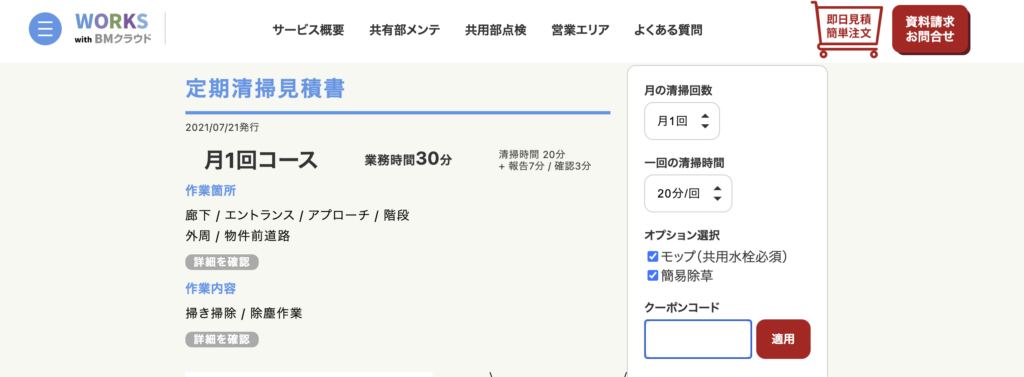Click 詳細を確認 under 作業箇所
1024x377 pixels.
(222, 262)
